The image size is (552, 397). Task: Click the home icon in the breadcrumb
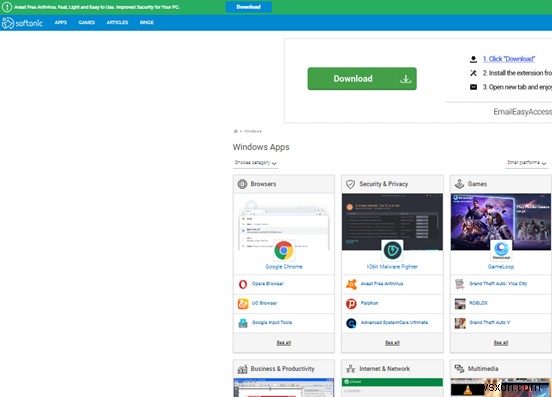(x=236, y=131)
